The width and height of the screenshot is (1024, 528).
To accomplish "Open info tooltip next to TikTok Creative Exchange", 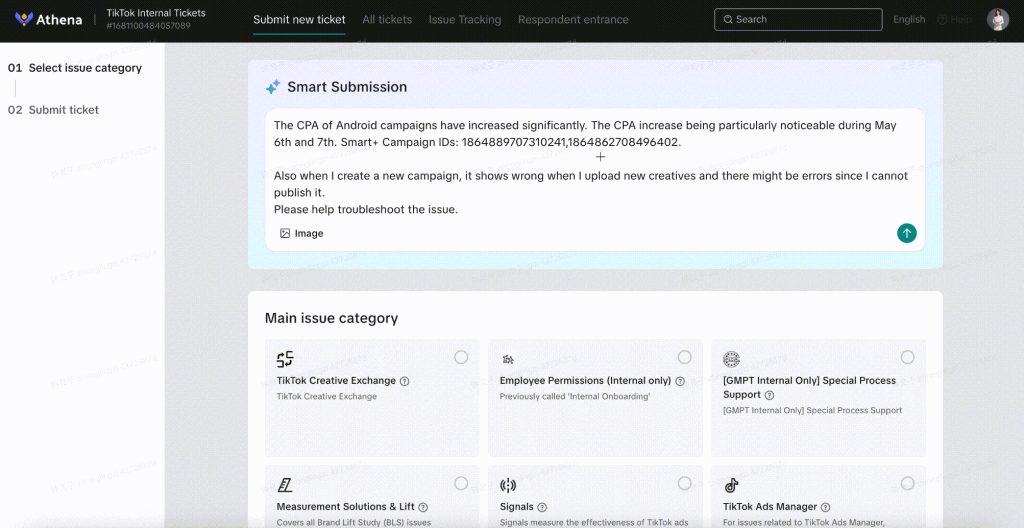I will (404, 381).
